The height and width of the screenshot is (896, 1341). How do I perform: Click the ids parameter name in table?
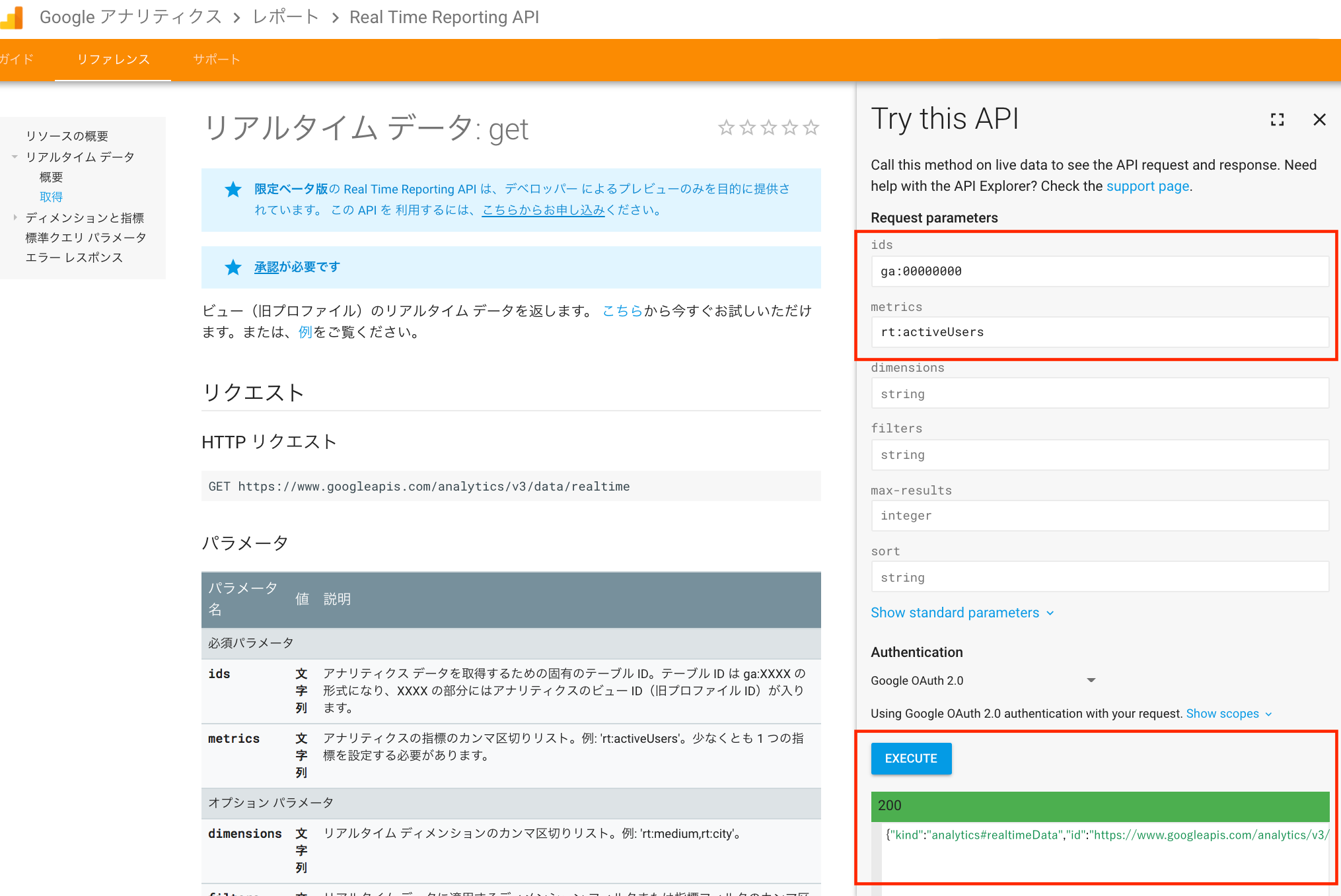219,674
